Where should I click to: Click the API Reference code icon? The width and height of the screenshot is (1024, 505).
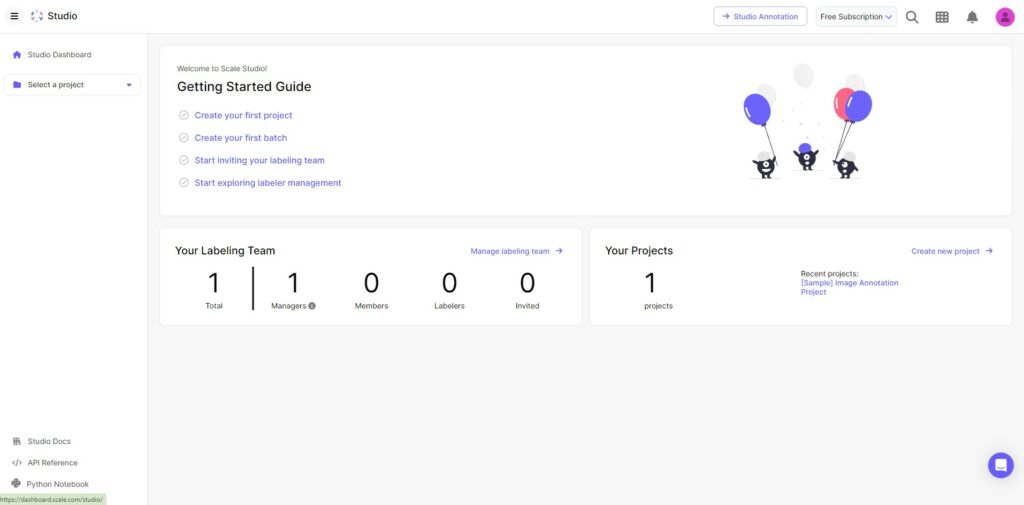17,463
